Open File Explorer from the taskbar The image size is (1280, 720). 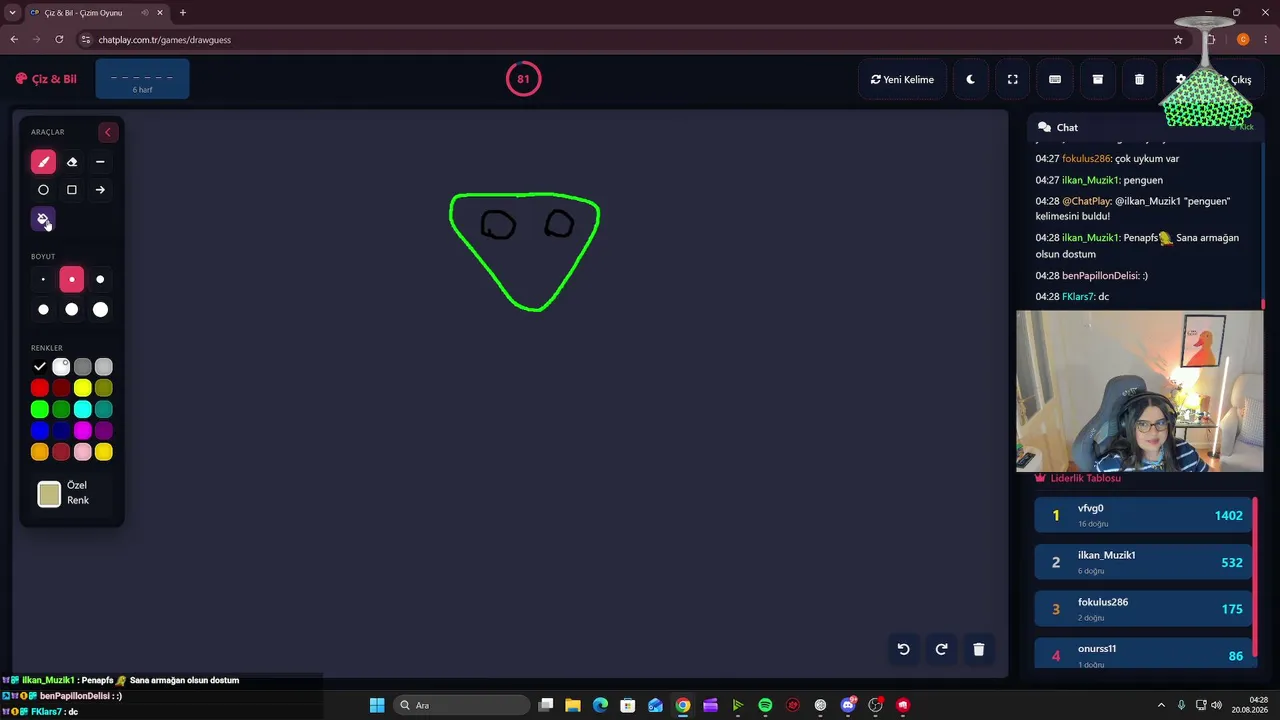tap(573, 705)
